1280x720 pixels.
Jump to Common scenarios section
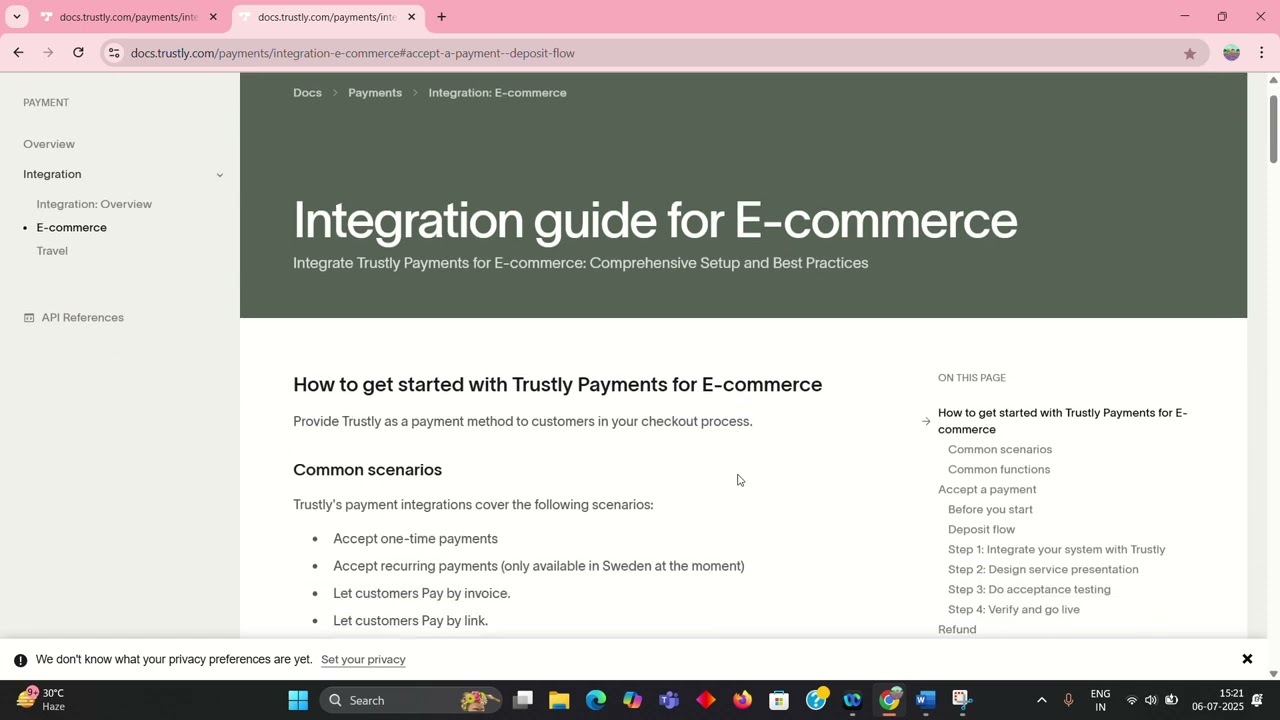[1000, 449]
